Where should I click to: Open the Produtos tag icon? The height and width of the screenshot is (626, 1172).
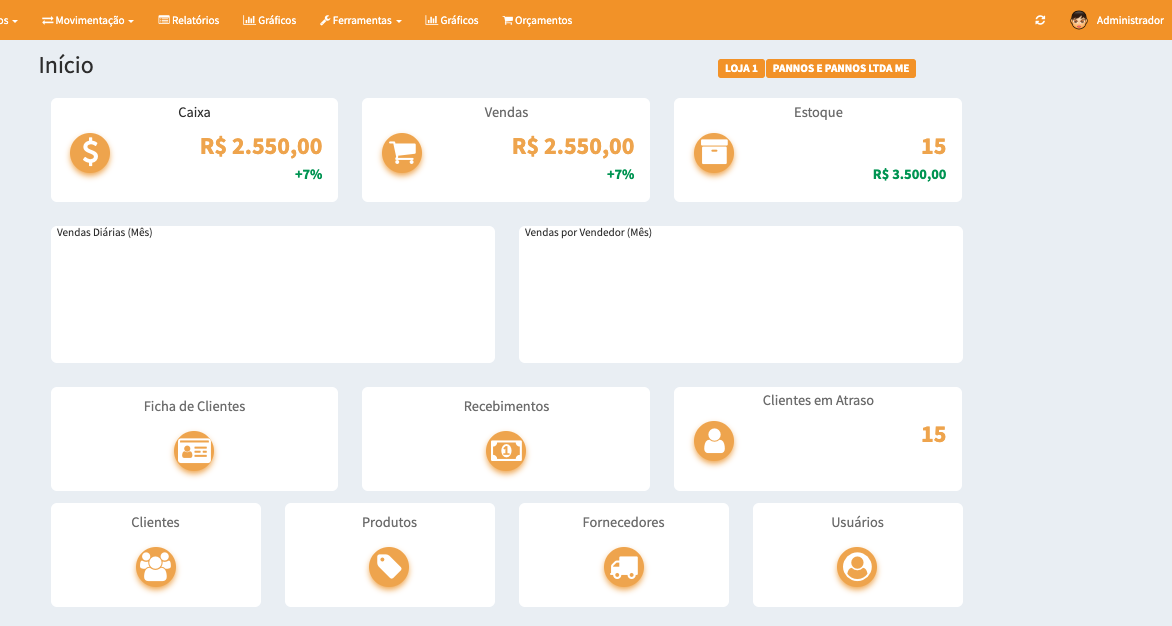tap(389, 567)
